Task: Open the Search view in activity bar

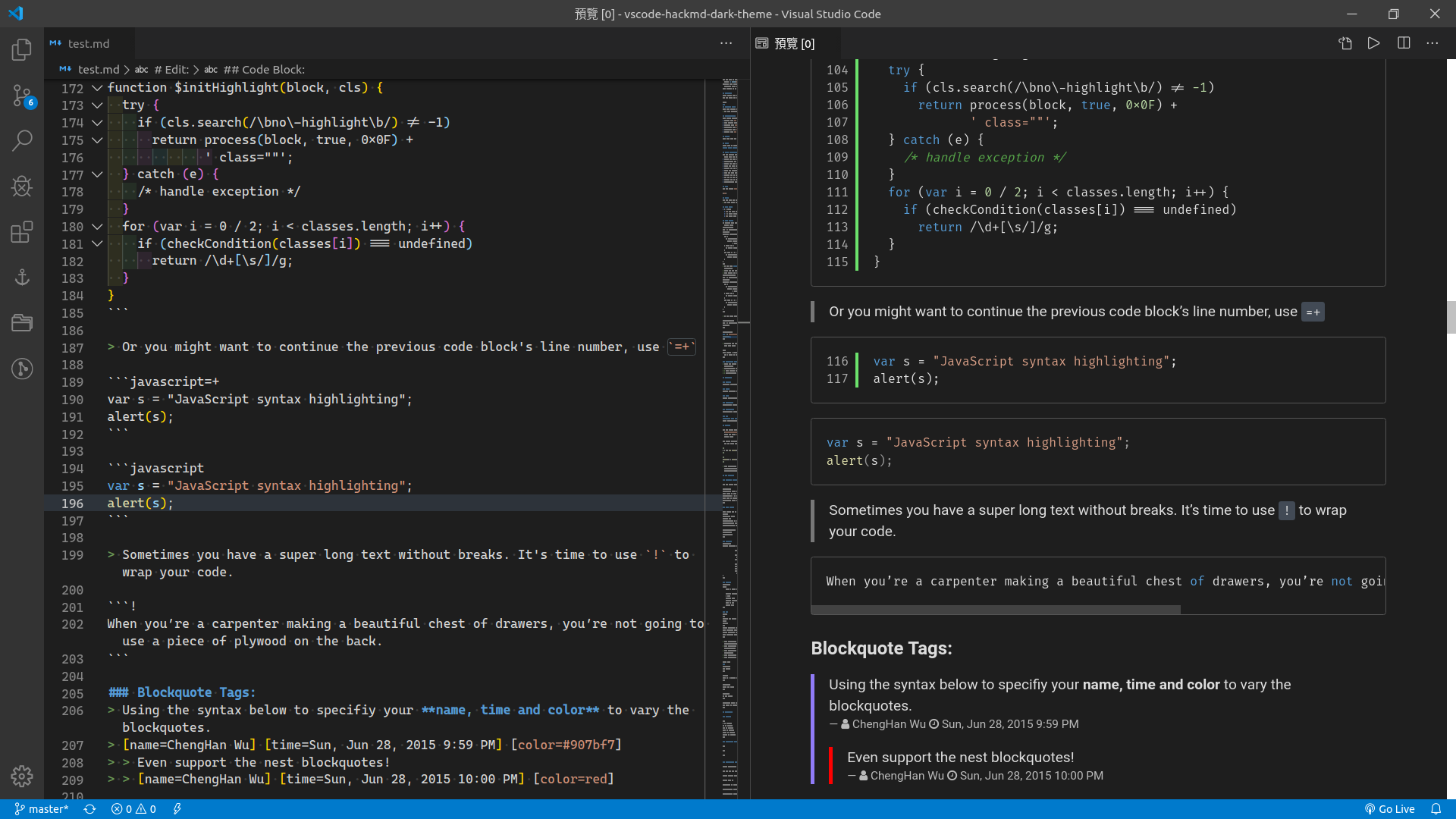Action: (x=22, y=140)
